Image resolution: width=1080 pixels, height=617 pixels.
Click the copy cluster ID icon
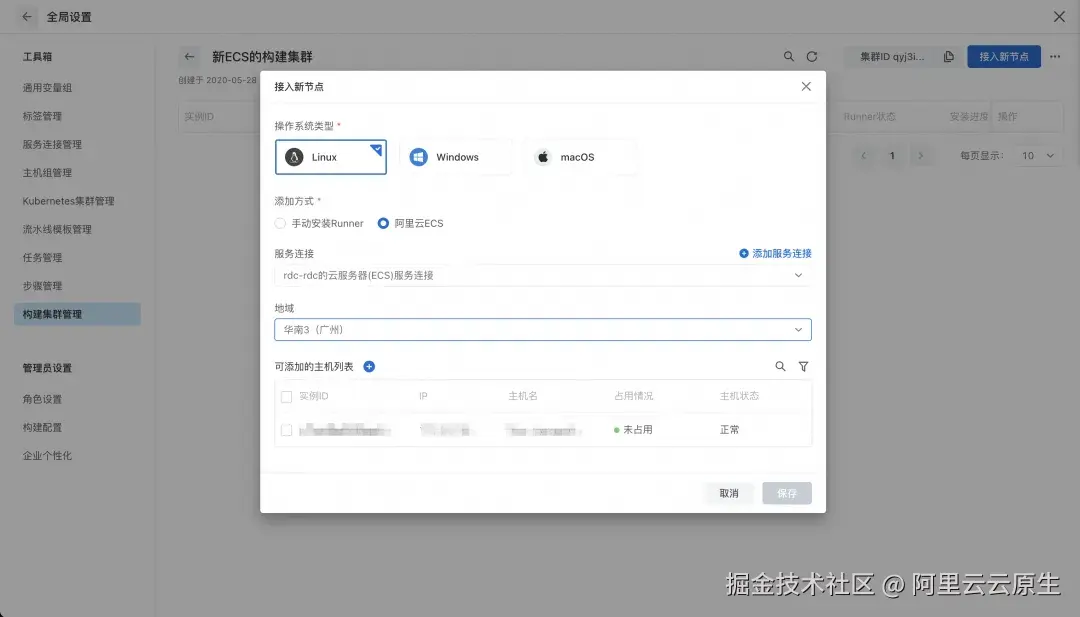click(946, 57)
